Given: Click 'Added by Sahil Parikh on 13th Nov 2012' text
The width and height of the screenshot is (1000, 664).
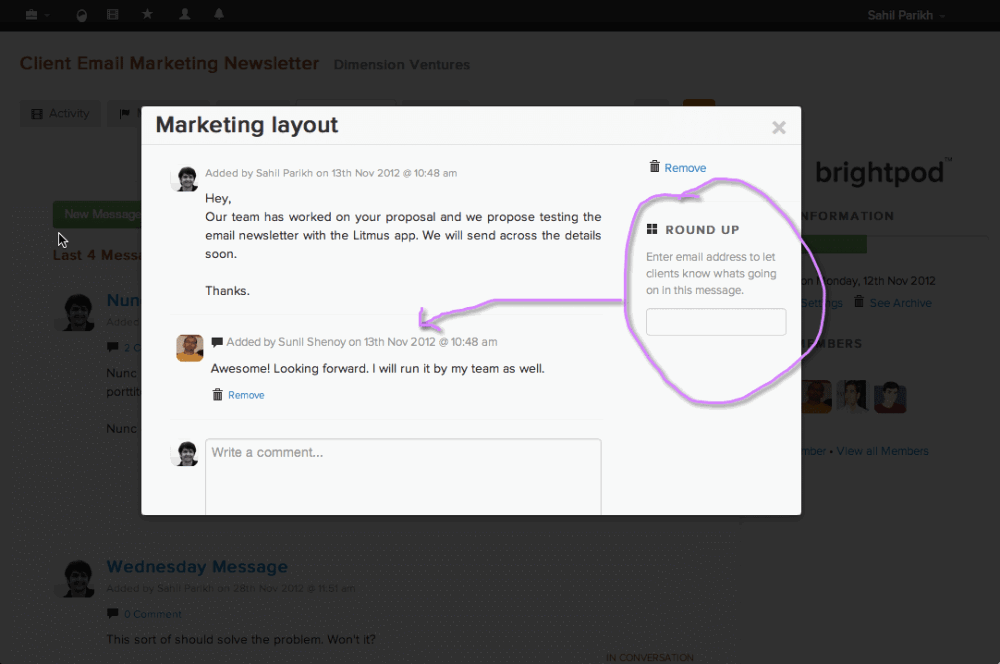Looking at the screenshot, I should point(331,173).
